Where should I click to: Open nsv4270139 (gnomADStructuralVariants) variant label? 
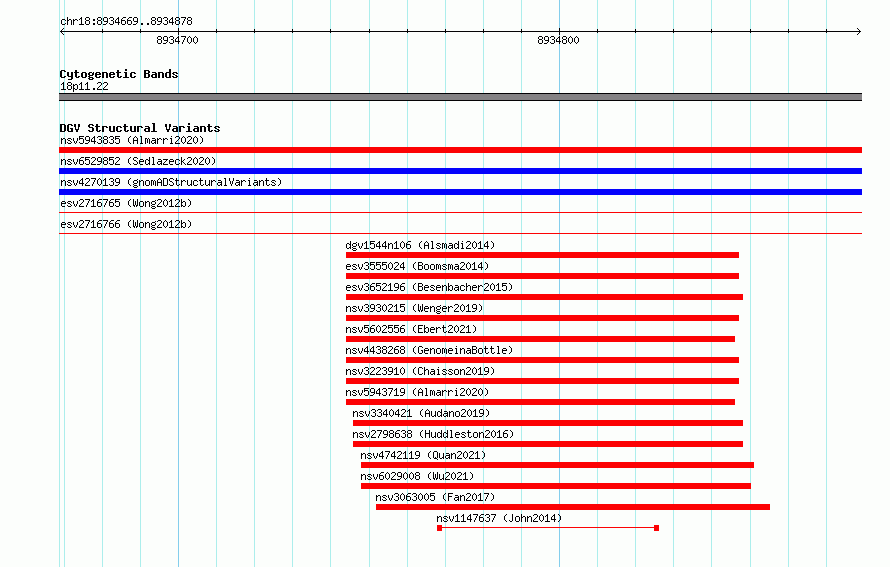171,182
